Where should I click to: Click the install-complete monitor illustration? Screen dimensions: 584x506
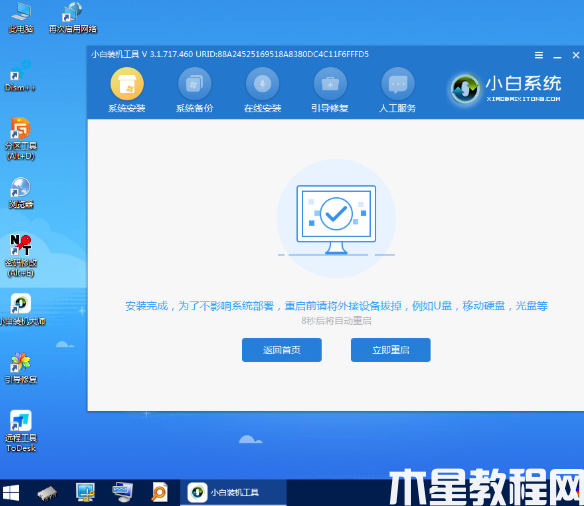(x=336, y=219)
